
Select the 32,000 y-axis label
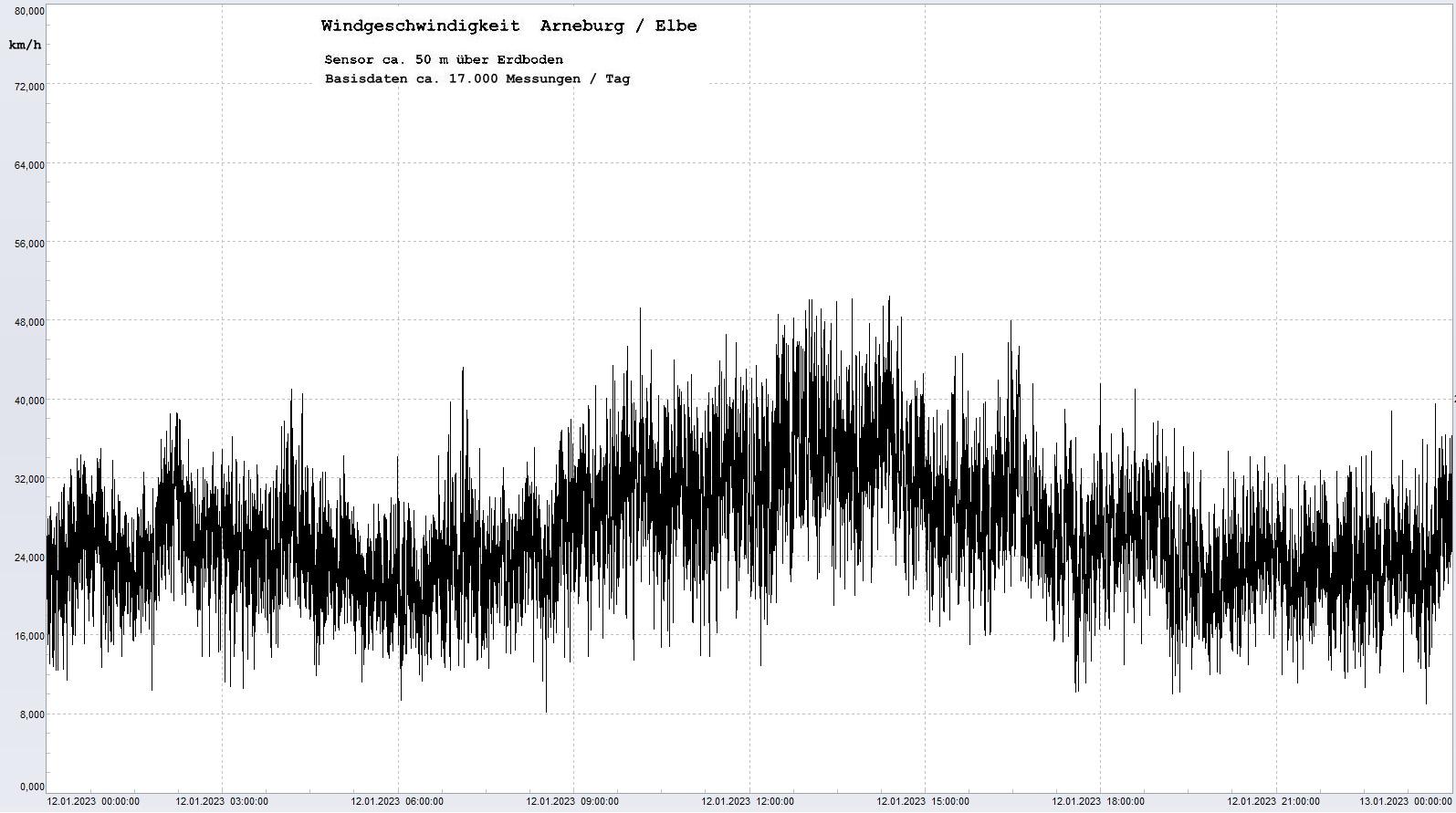28,479
